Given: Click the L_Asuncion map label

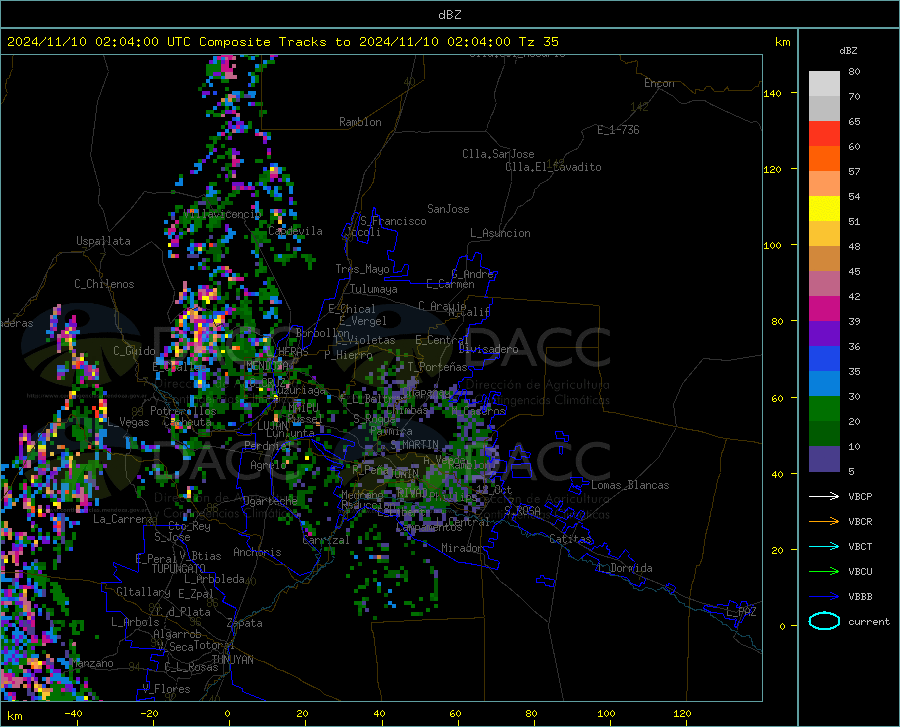Looking at the screenshot, I should pos(500,233).
